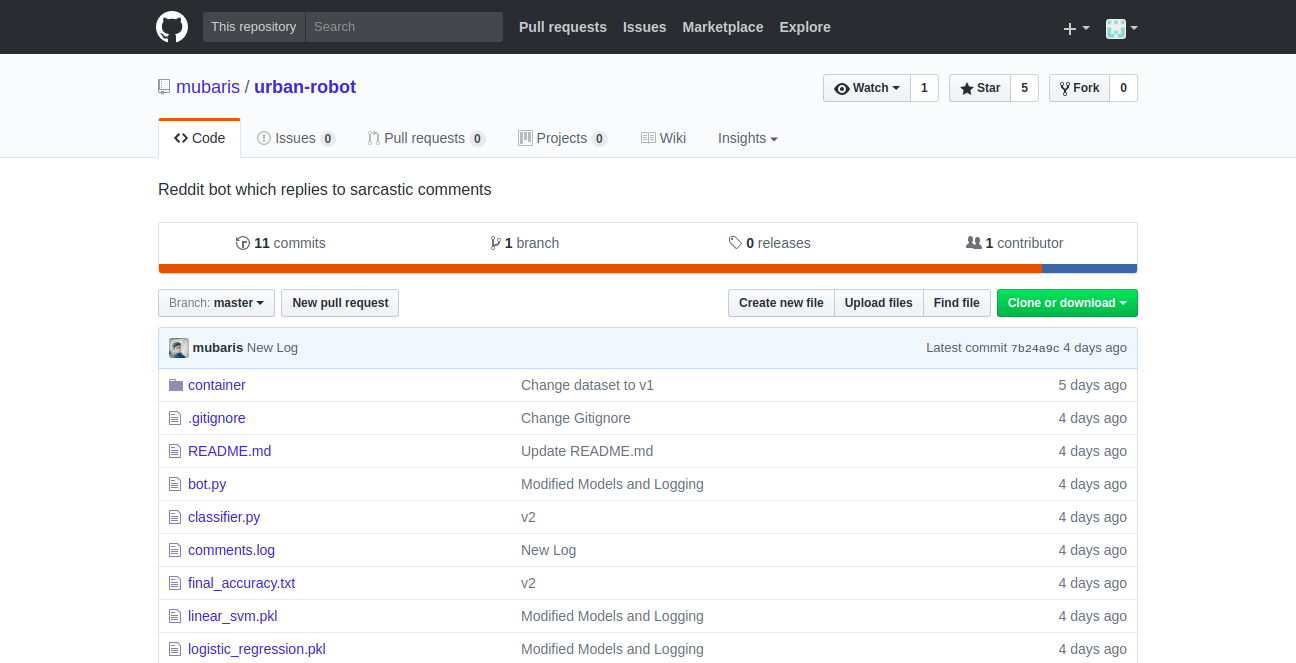This screenshot has height=663, width=1296.
Task: Click mubaris avatar in latest commit row
Action: [179, 348]
